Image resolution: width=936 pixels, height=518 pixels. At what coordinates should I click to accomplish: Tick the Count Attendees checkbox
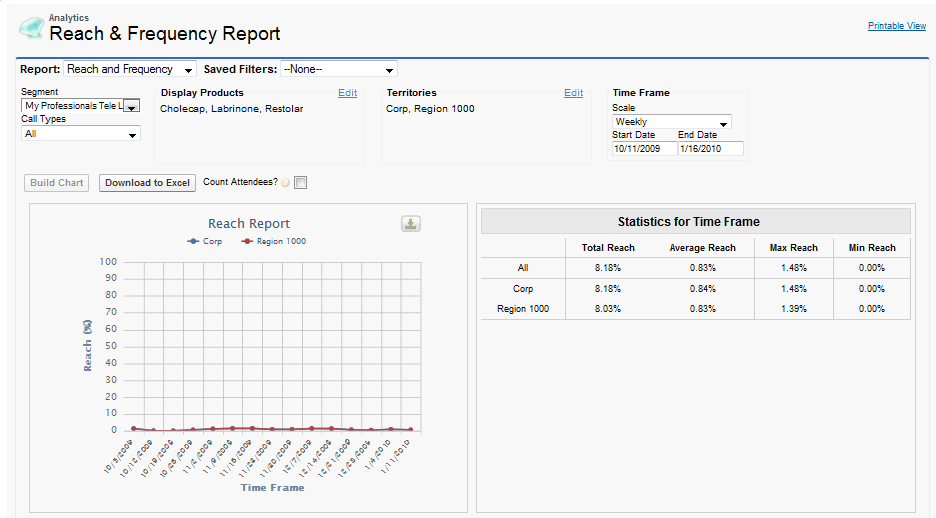(301, 183)
